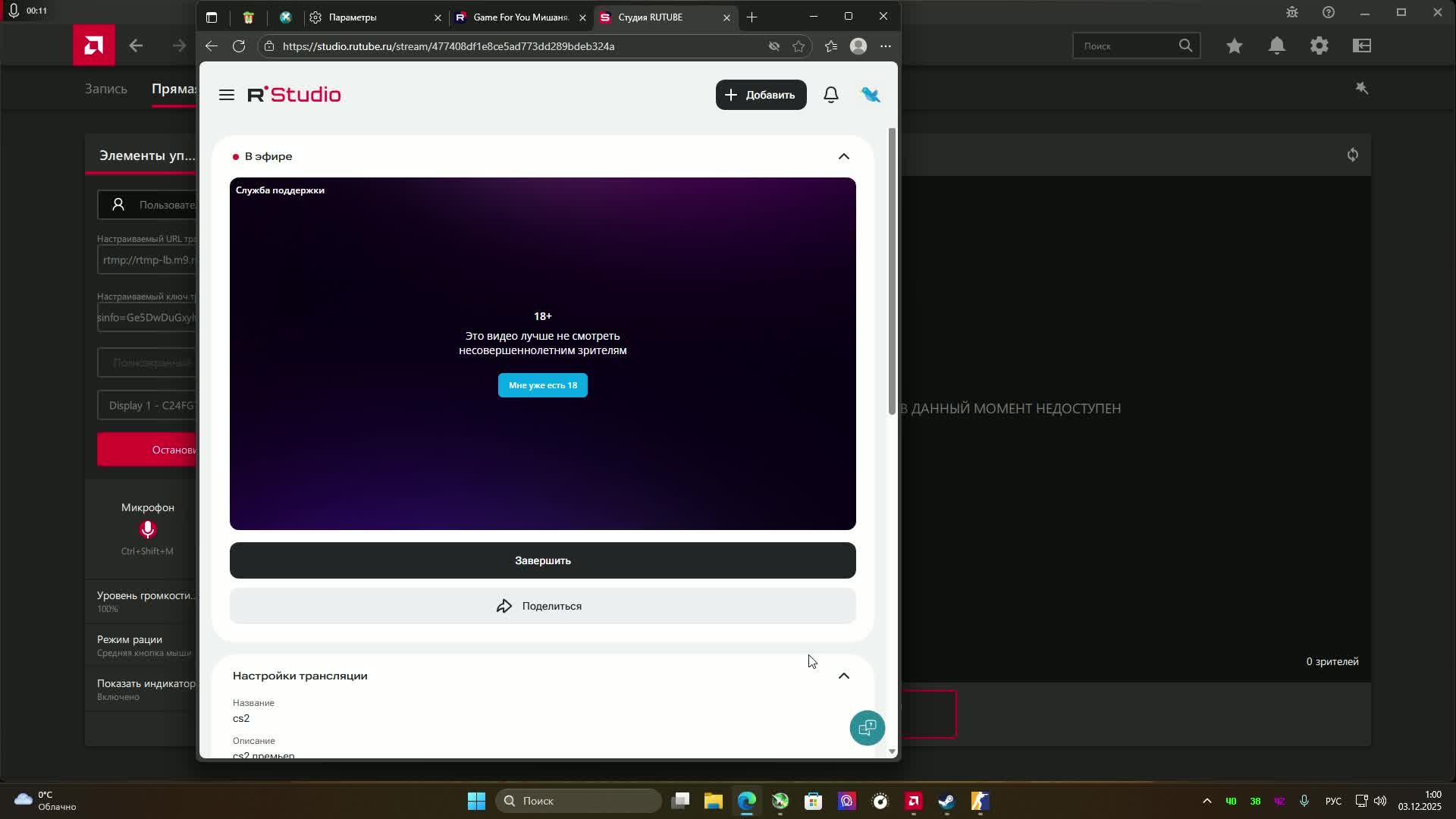Open the R Studio hamburger menu

[226, 95]
